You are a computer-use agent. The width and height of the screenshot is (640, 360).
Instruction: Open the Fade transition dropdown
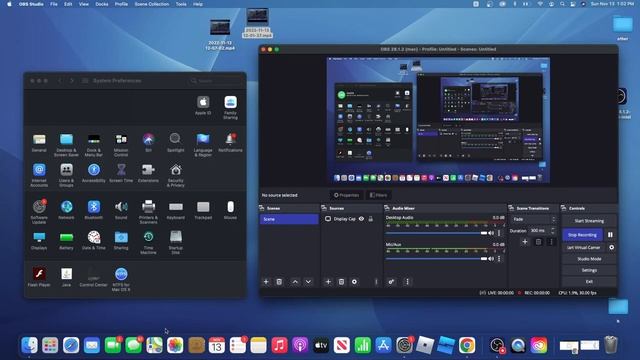pos(533,219)
